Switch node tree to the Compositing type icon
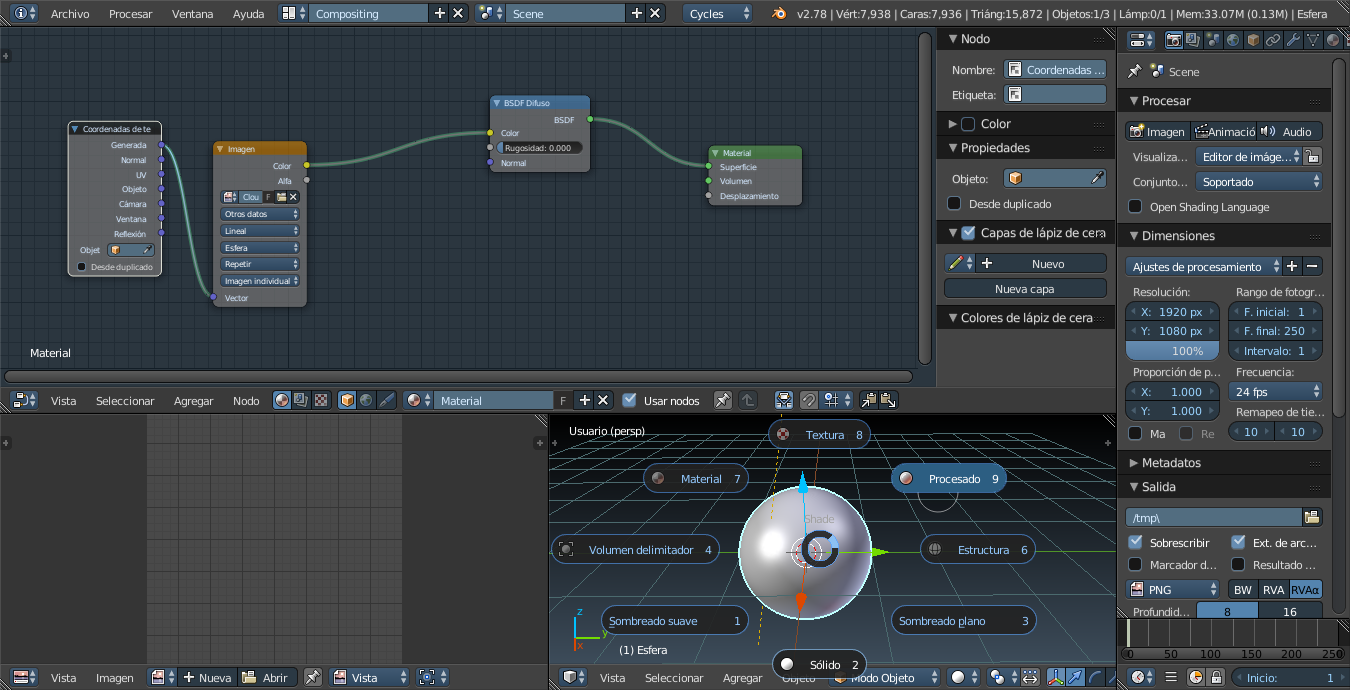The image size is (1350, 690). (x=302, y=400)
